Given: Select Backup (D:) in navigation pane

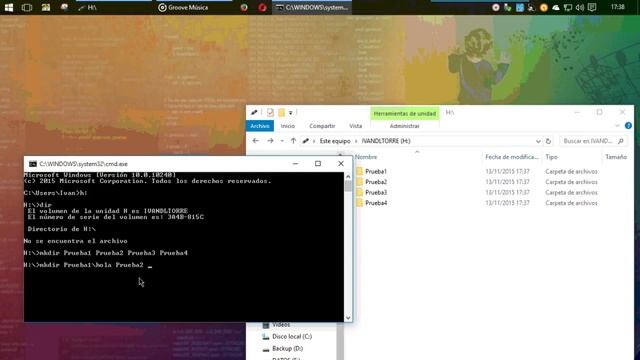Looking at the screenshot, I should tap(287, 349).
